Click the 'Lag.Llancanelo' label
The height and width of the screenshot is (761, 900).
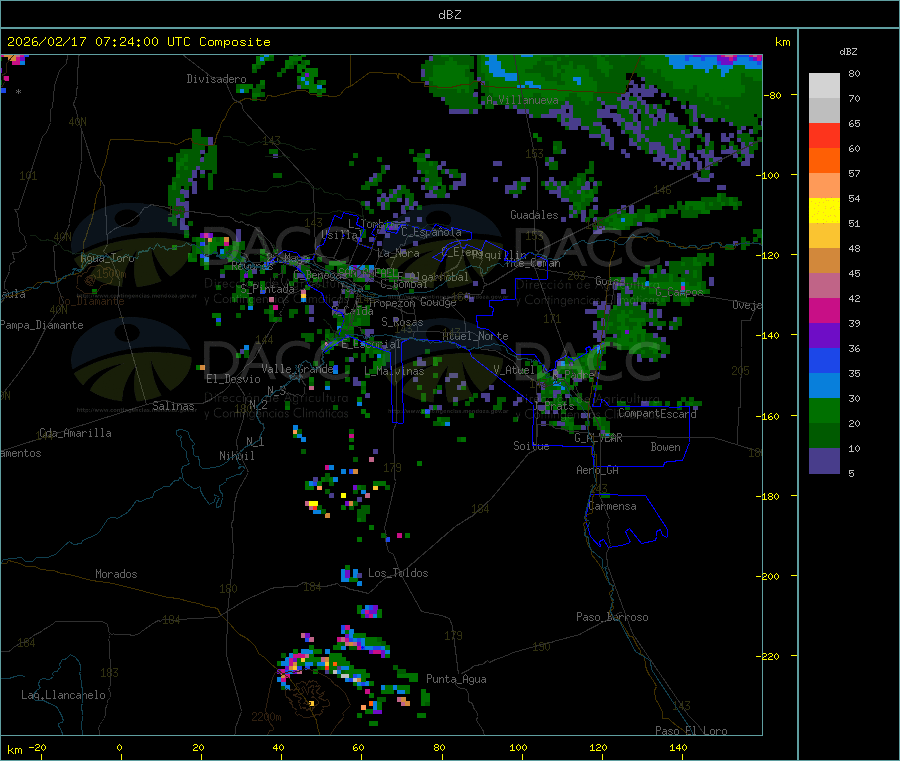(x=63, y=695)
